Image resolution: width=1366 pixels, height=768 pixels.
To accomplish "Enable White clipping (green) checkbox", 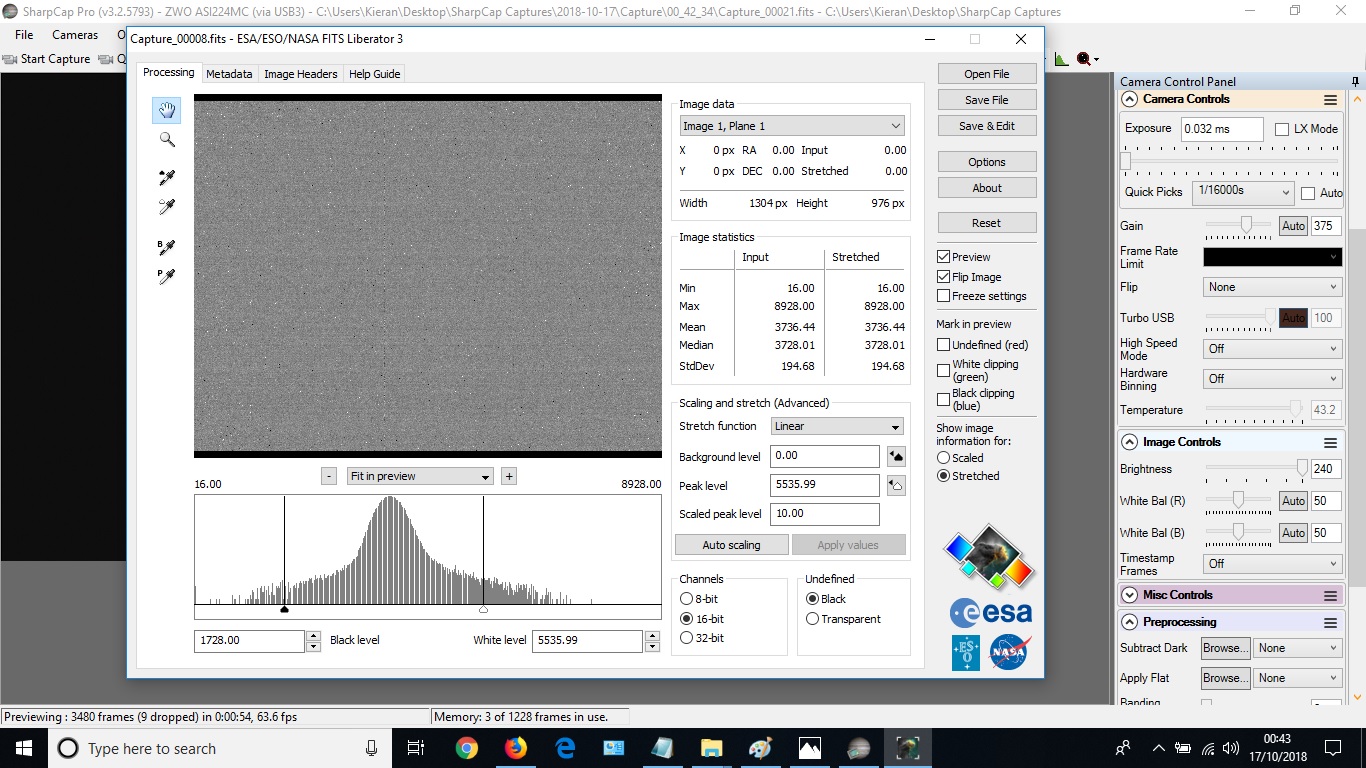I will (943, 370).
